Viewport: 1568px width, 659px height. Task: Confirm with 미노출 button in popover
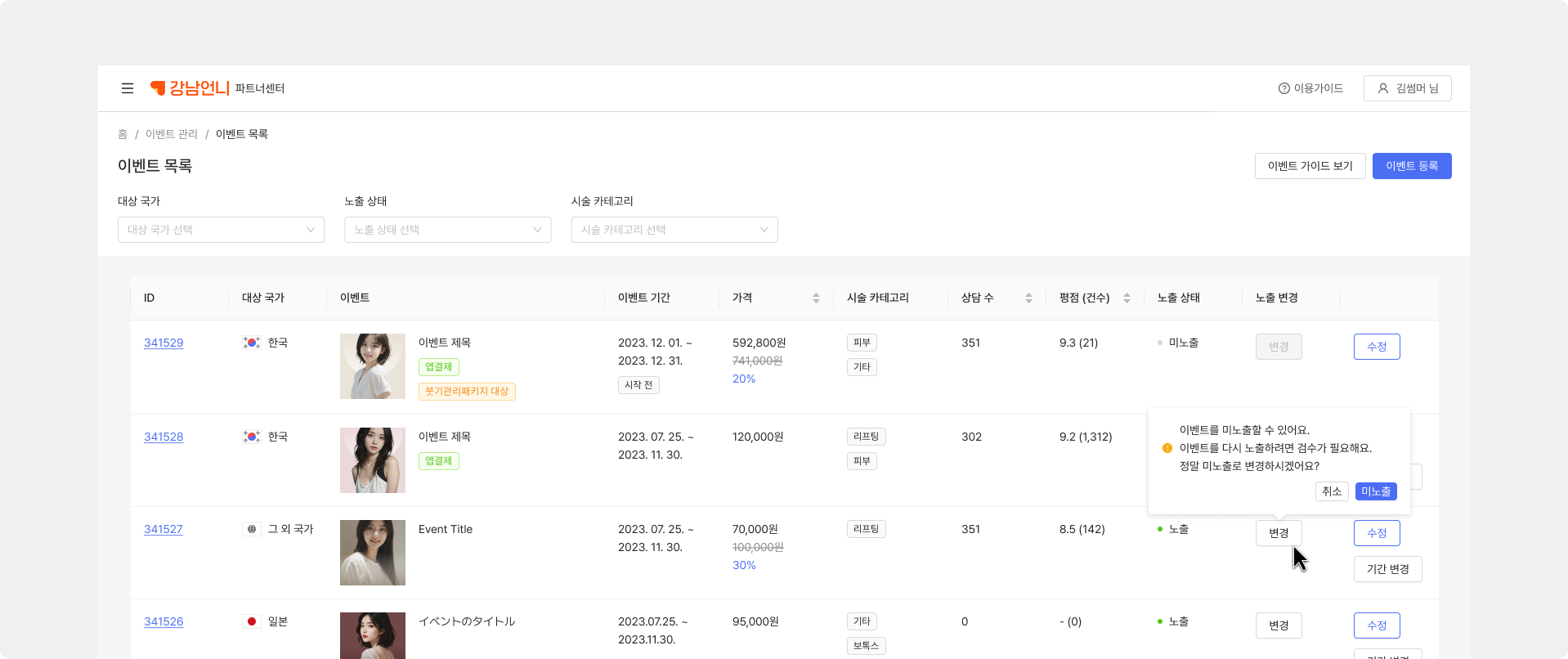tap(1375, 491)
